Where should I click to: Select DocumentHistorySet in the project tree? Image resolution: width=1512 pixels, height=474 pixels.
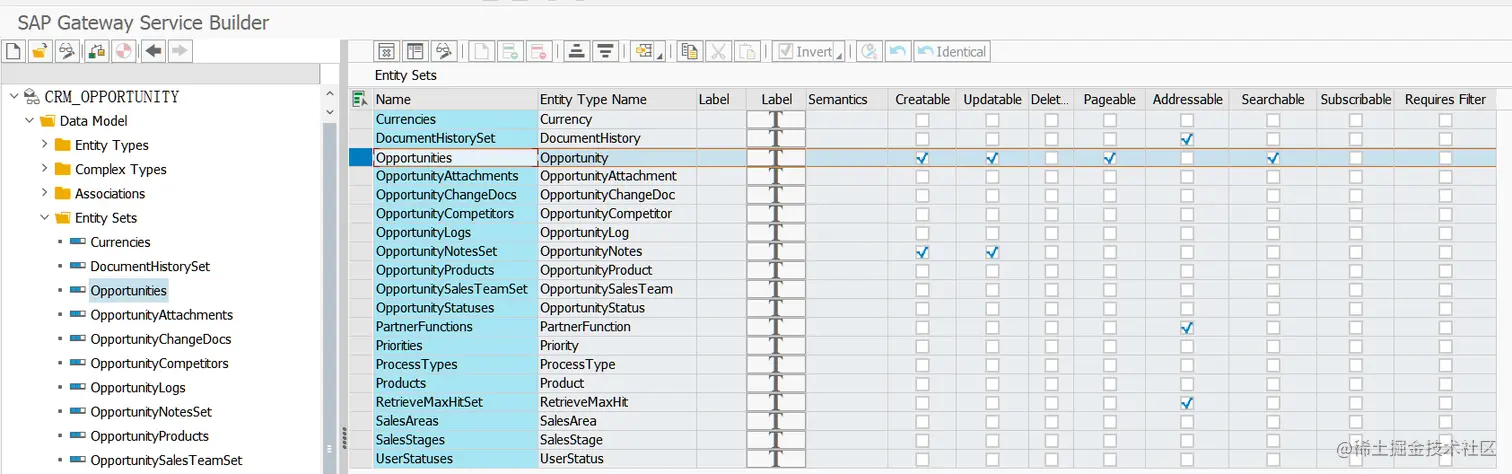150,266
